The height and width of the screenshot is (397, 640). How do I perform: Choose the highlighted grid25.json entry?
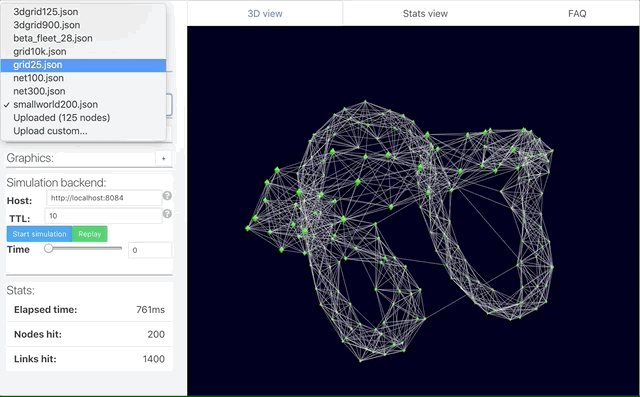click(83, 65)
